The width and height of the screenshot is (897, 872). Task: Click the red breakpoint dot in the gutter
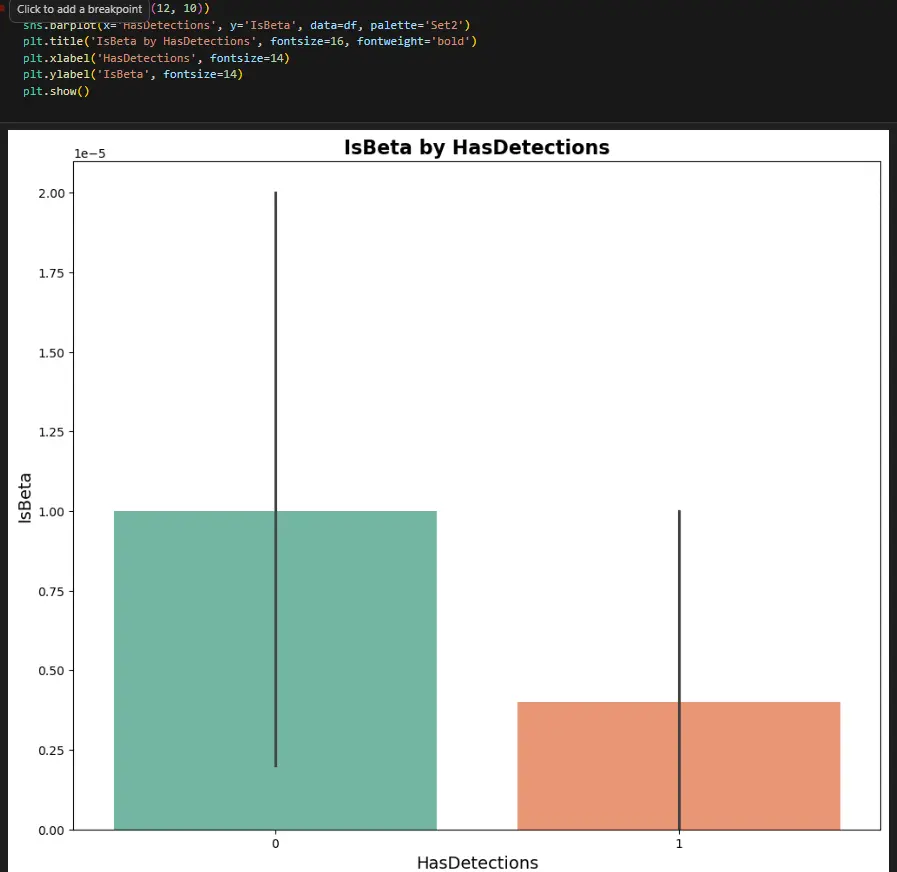tap(2, 7)
